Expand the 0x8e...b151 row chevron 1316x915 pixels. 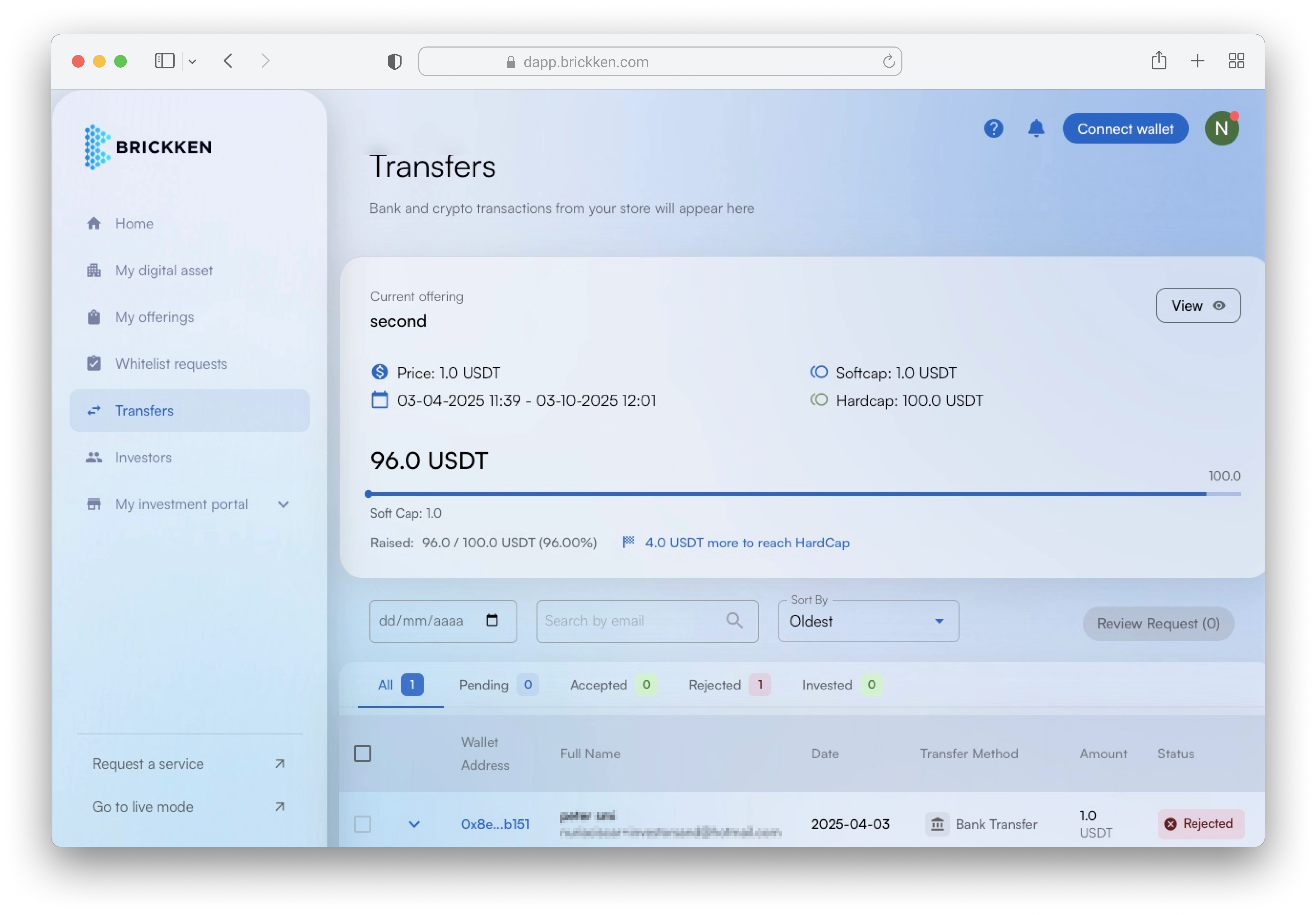(x=414, y=824)
